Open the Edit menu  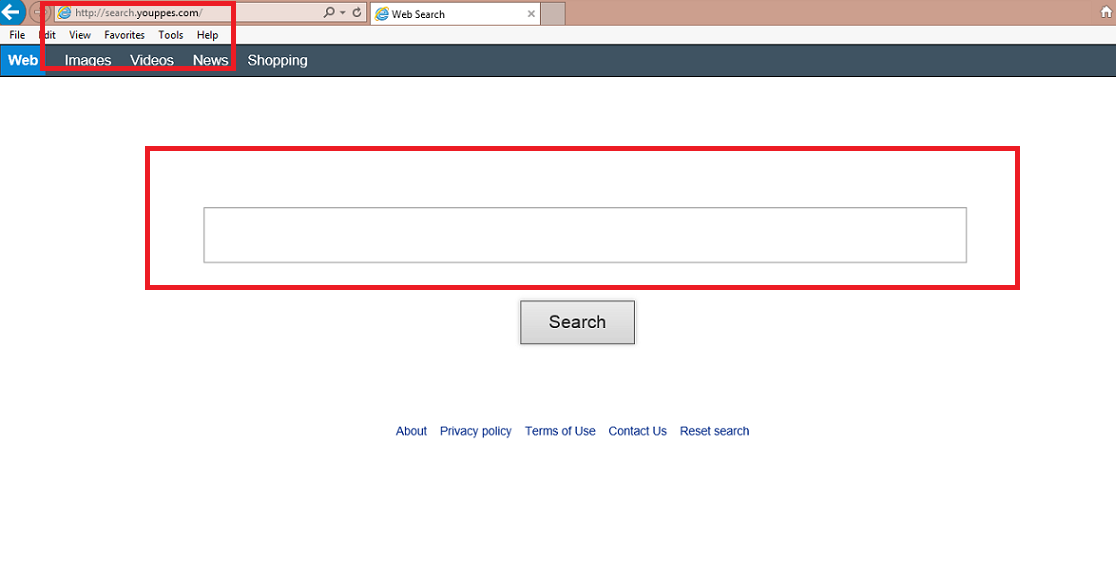coord(47,35)
